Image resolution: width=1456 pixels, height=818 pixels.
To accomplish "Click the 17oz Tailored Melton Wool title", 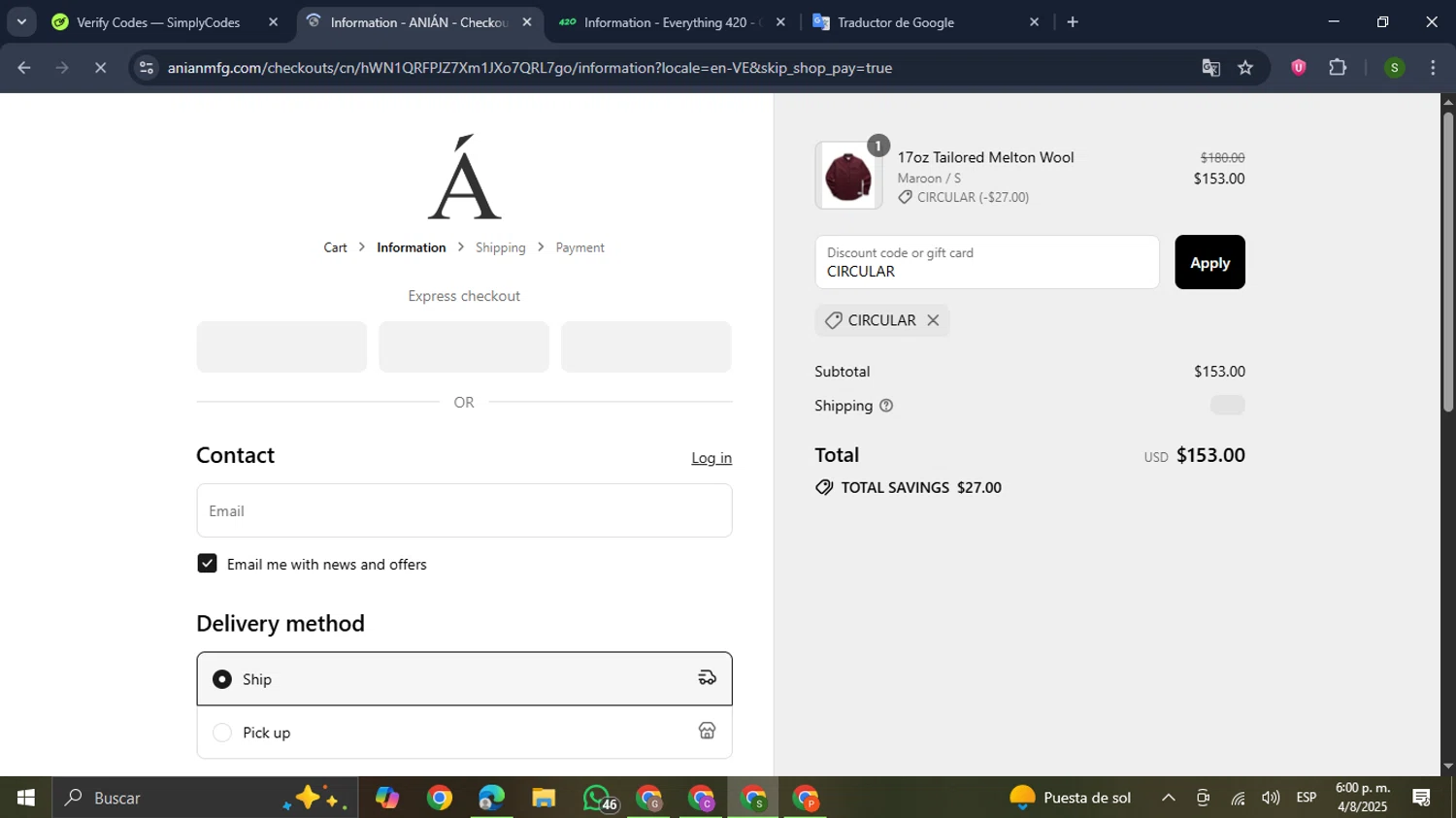I will [985, 157].
